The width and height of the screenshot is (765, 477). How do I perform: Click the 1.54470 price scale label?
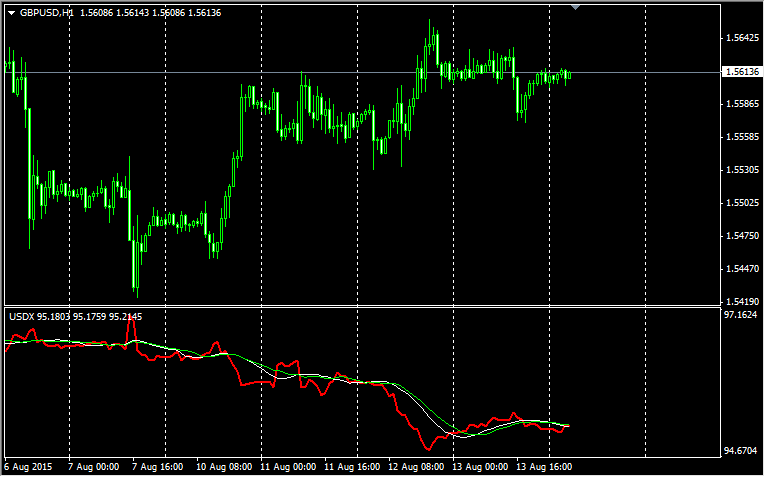coord(743,269)
